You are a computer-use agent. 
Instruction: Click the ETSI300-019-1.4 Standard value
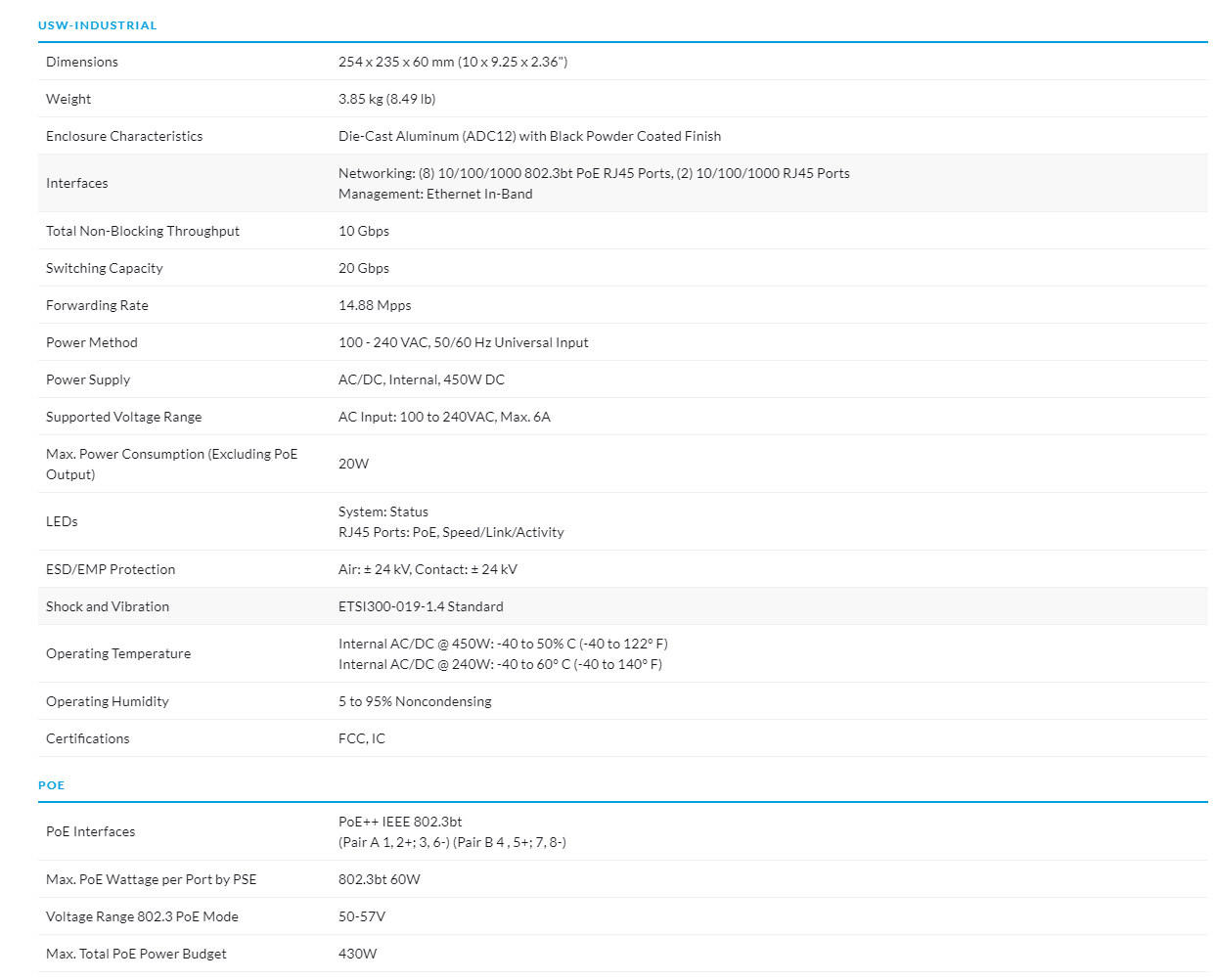(421, 606)
